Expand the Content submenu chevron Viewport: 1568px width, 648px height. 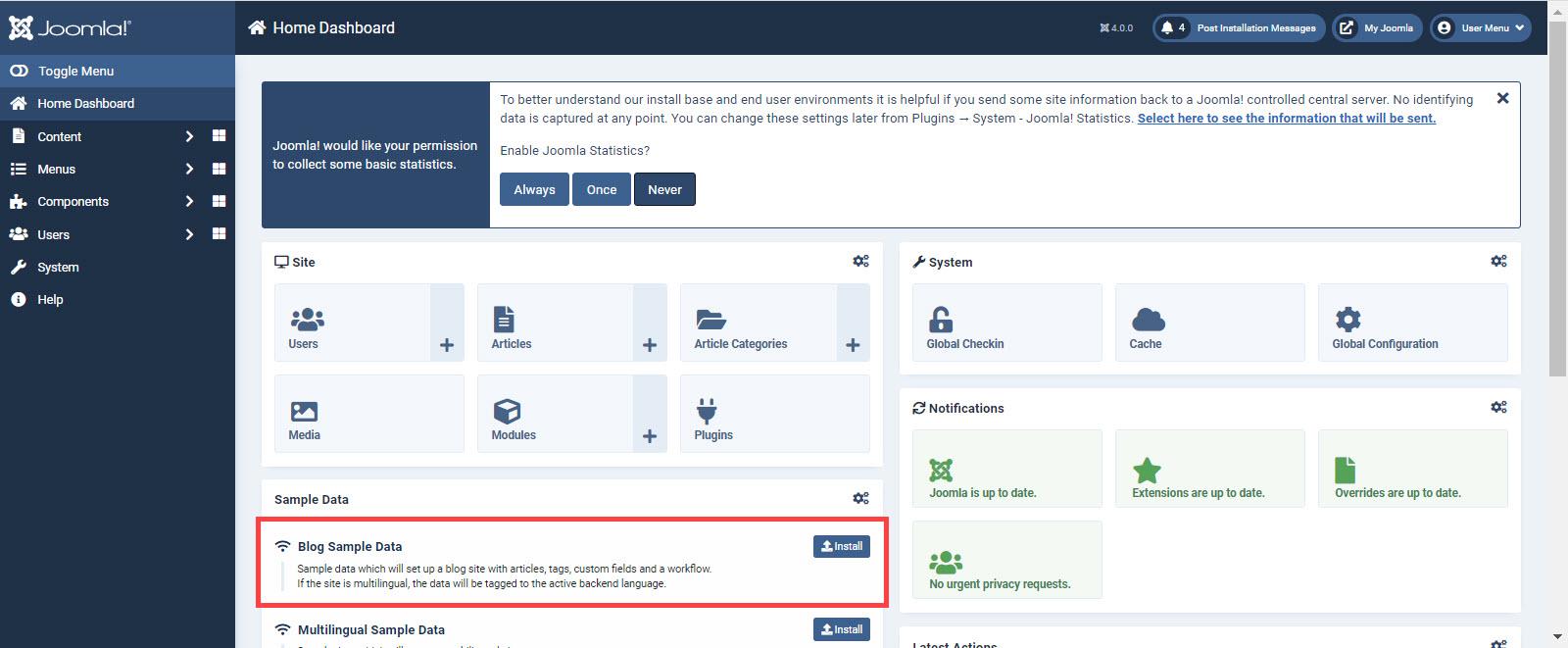[189, 136]
